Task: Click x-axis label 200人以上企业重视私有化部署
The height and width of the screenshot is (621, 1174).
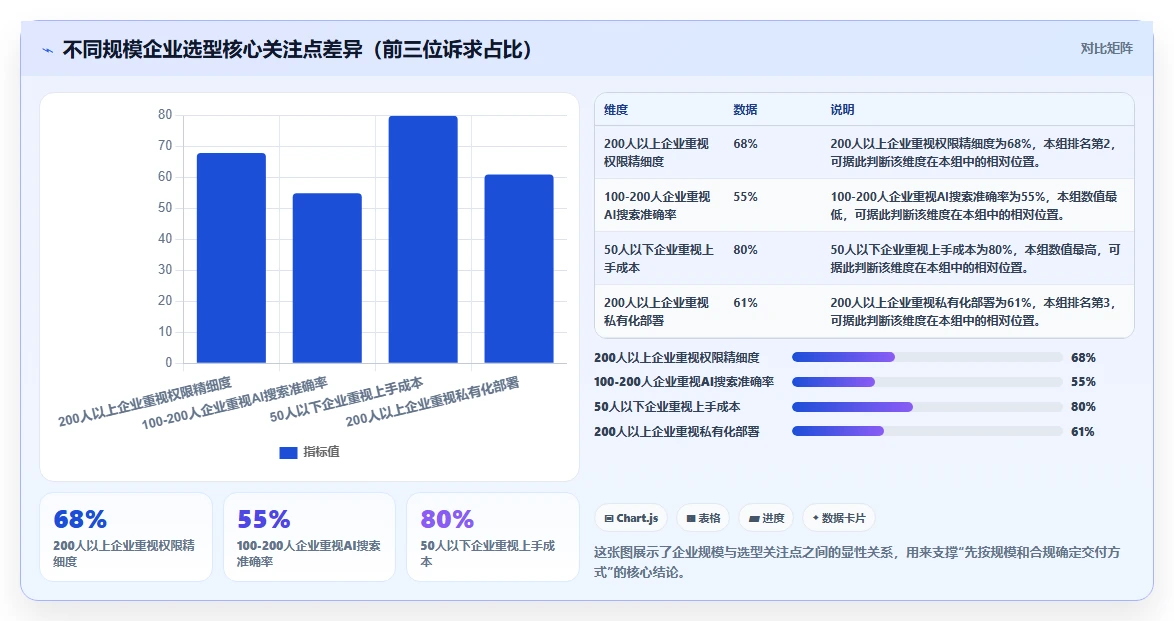Action: pos(433,402)
